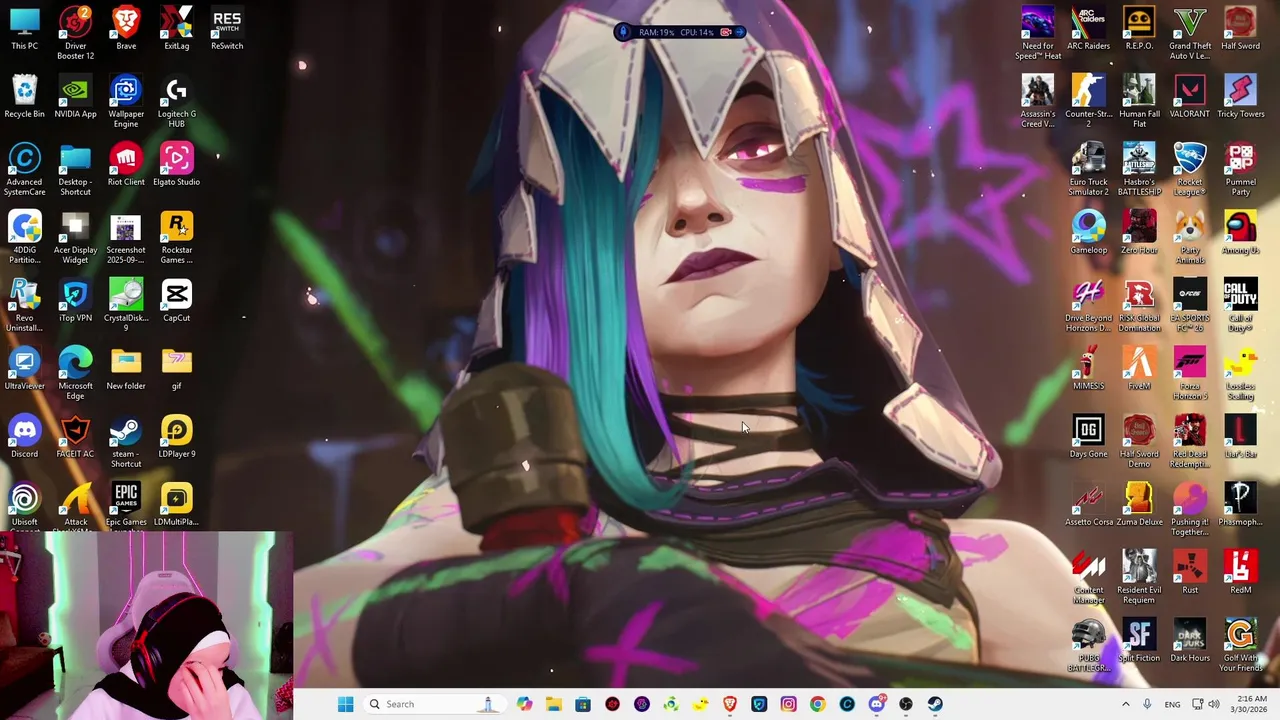
Task: Open Microsoft Store from the taskbar
Action: coord(583,704)
